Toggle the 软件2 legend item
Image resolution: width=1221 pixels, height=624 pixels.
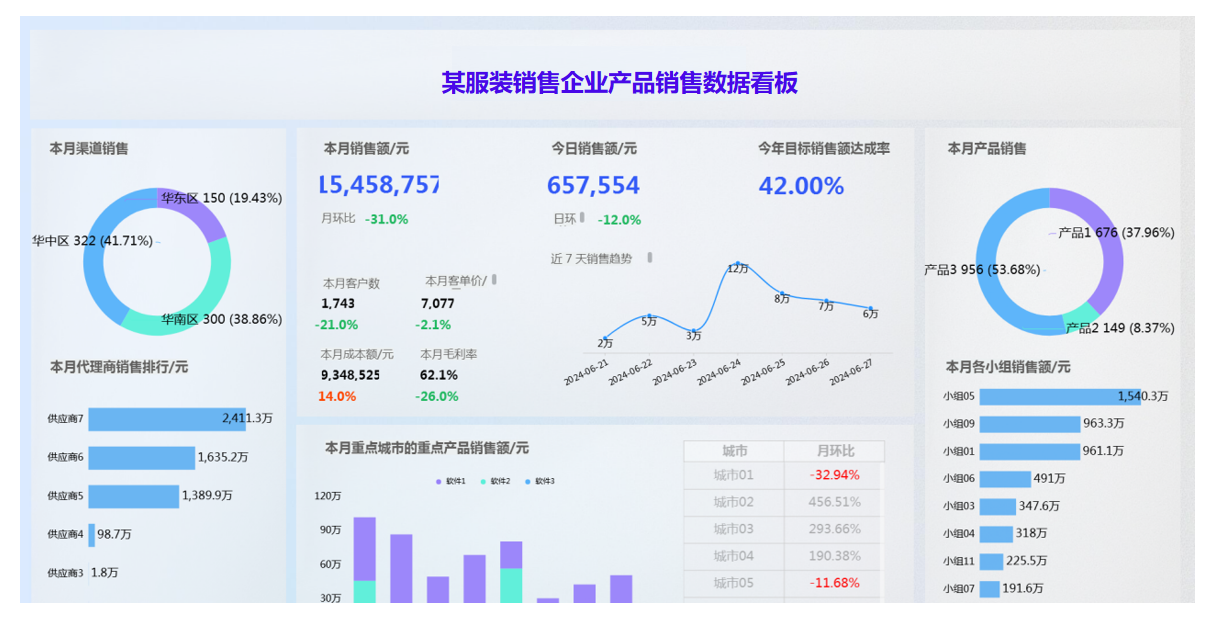(496, 482)
